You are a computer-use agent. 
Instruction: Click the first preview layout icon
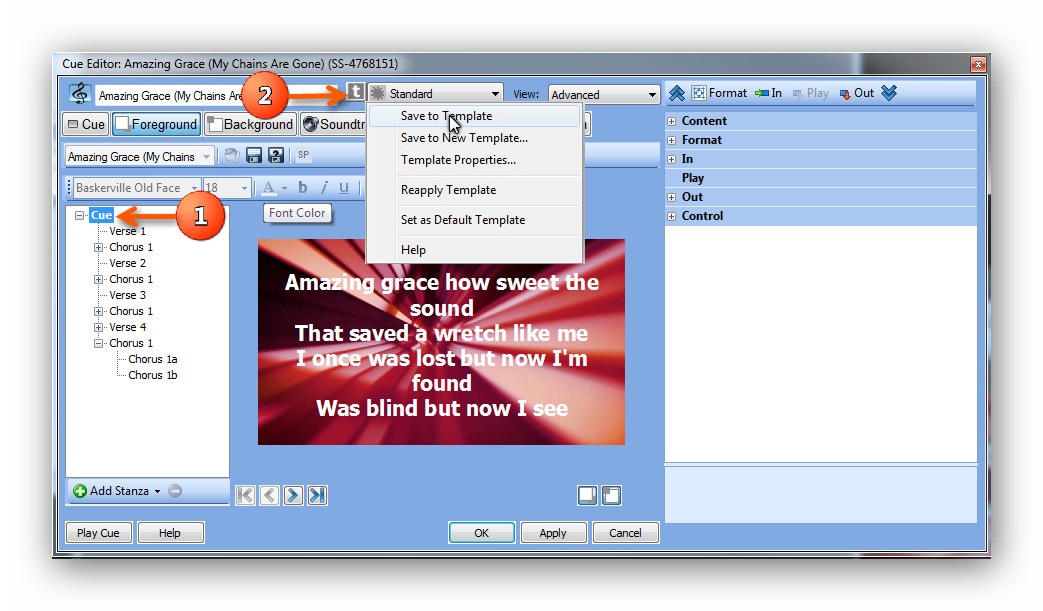click(587, 495)
